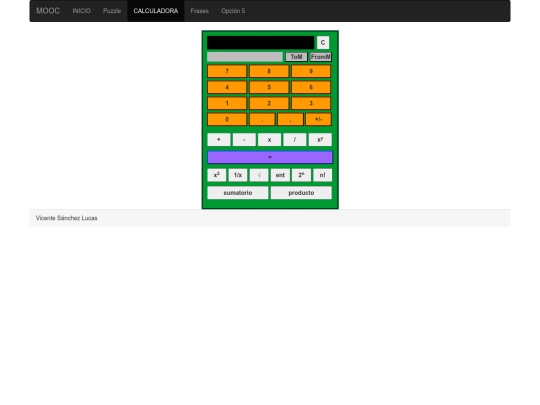
Task: Open the Opción 5 tab
Action: tap(233, 11)
